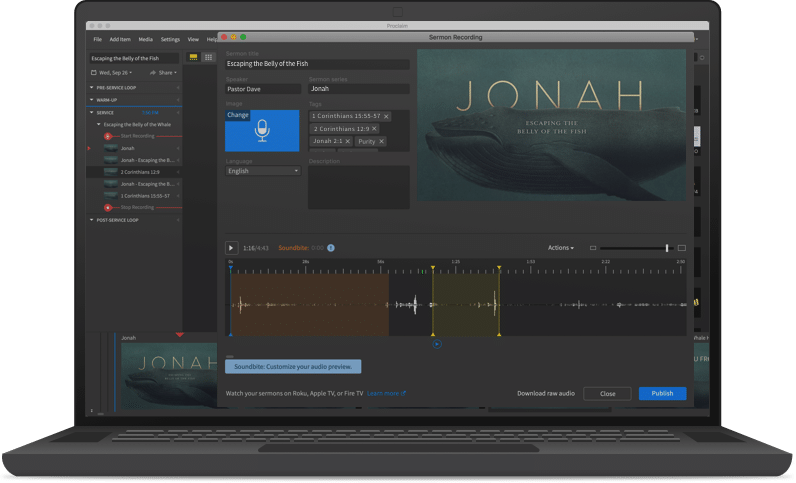The height and width of the screenshot is (483, 796).
Task: Click the Jonah slide thumbnail at bottom
Action: pyautogui.click(x=169, y=375)
